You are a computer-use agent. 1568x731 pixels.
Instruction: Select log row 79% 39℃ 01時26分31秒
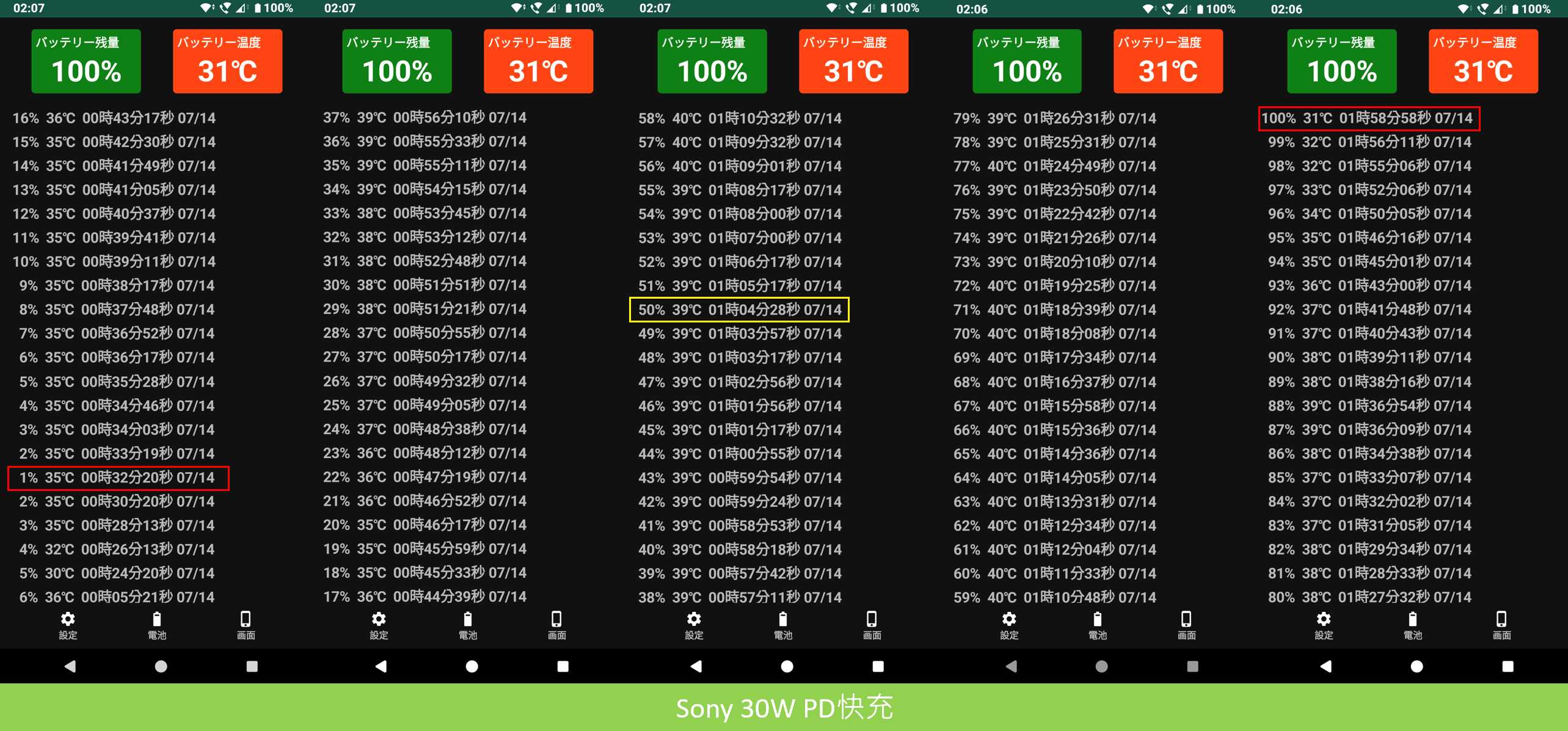[x=1054, y=118]
